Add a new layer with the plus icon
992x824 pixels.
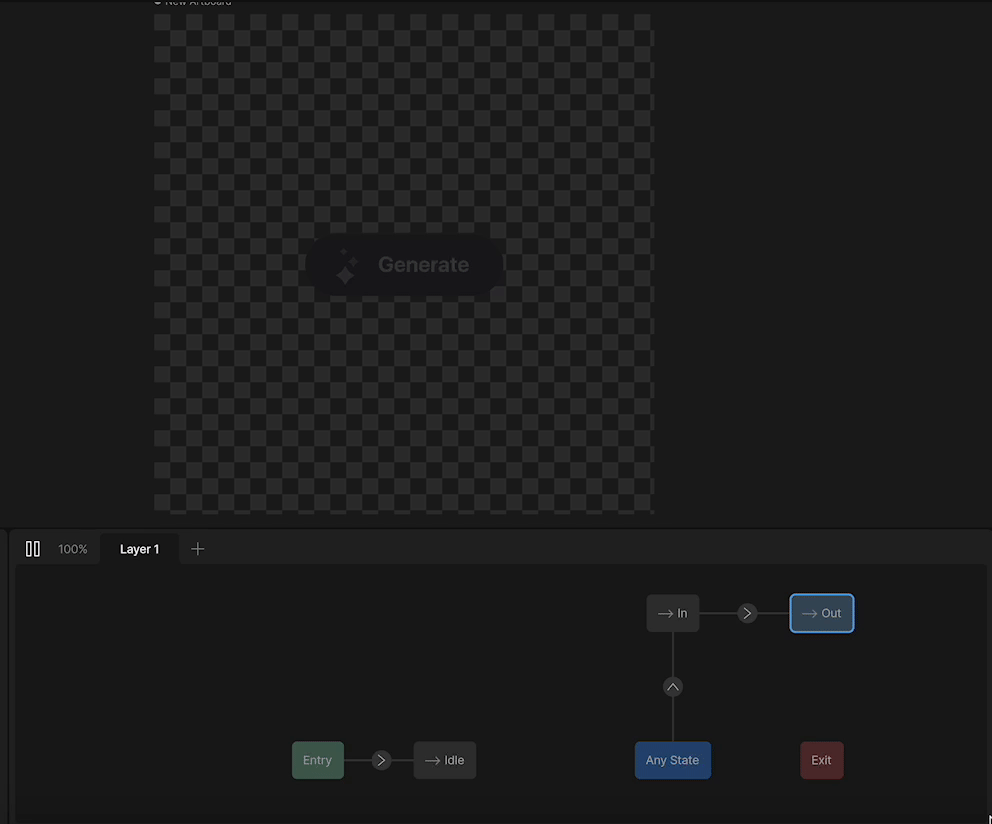[197, 549]
